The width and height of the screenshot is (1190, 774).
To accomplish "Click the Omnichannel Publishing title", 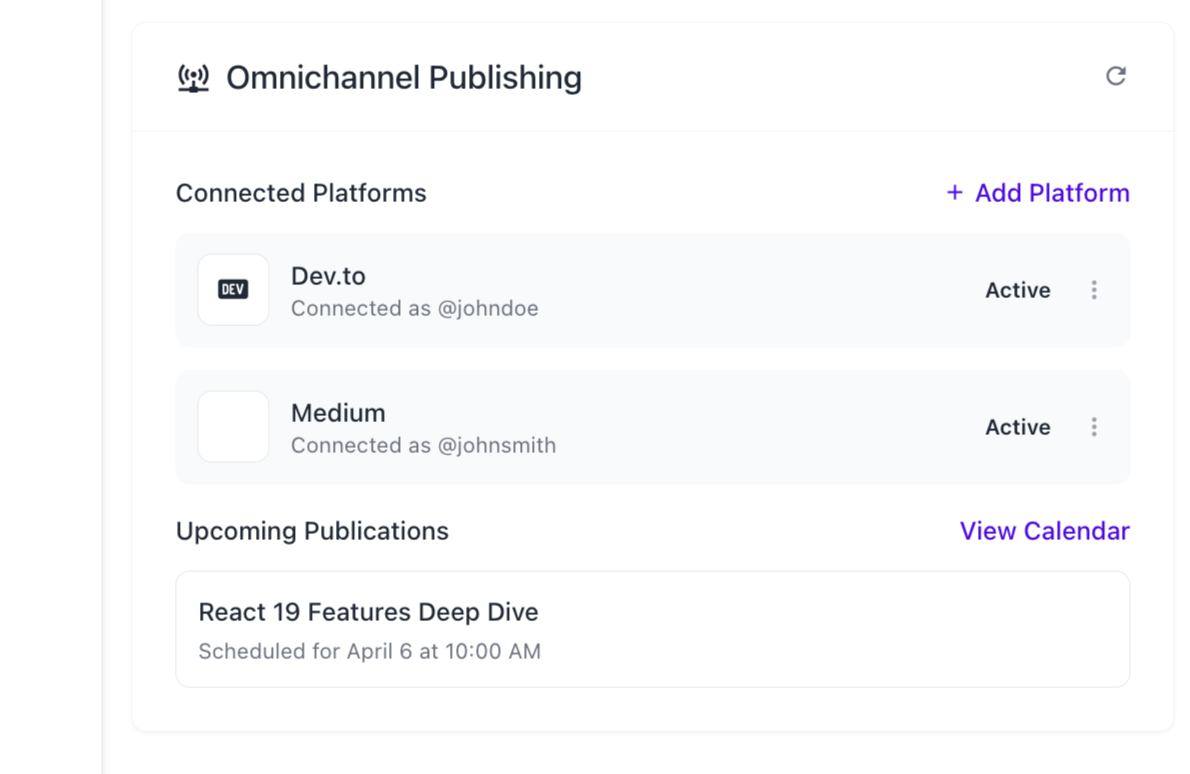I will coord(404,78).
